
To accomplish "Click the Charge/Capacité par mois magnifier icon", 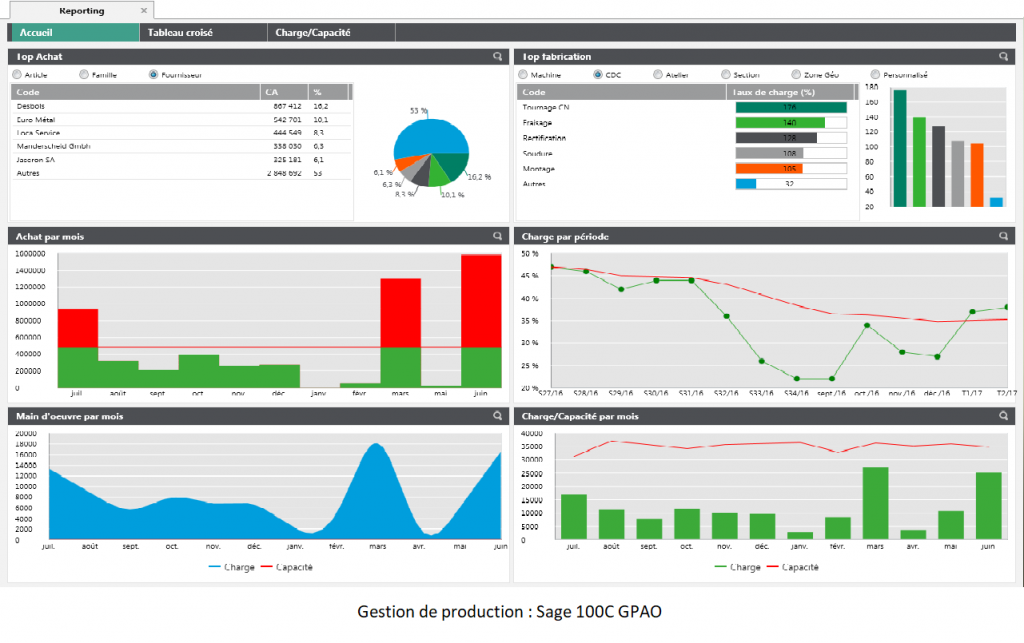I will pyautogui.click(x=1004, y=416).
